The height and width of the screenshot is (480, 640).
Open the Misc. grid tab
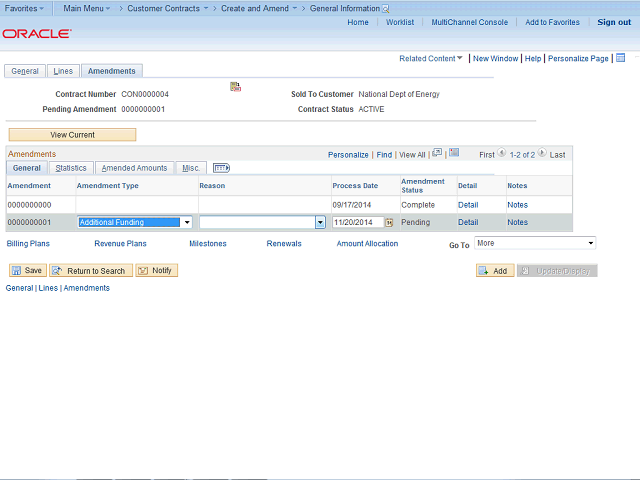(x=191, y=168)
